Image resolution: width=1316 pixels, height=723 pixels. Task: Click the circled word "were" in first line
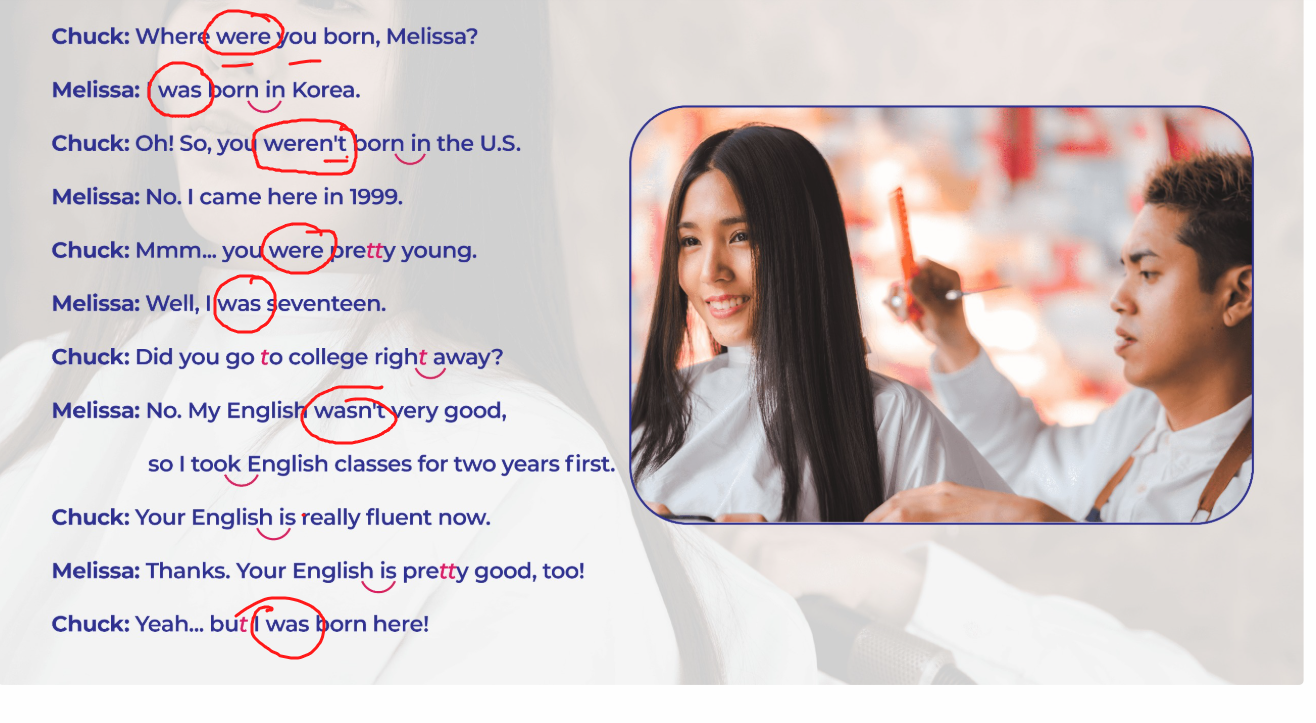(x=243, y=37)
